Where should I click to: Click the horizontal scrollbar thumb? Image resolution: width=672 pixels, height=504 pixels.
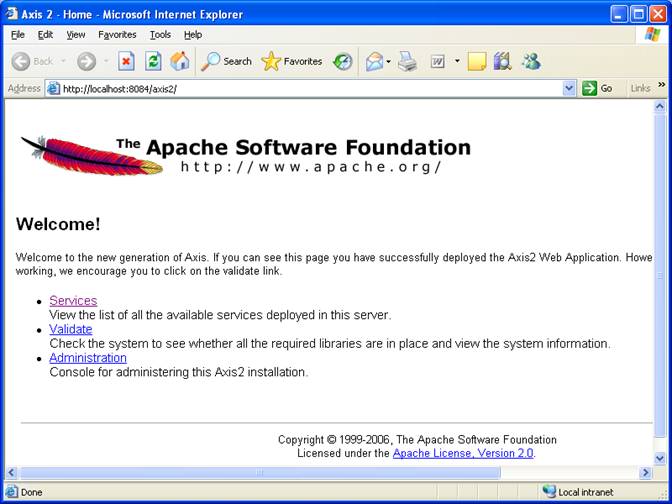(x=260, y=473)
